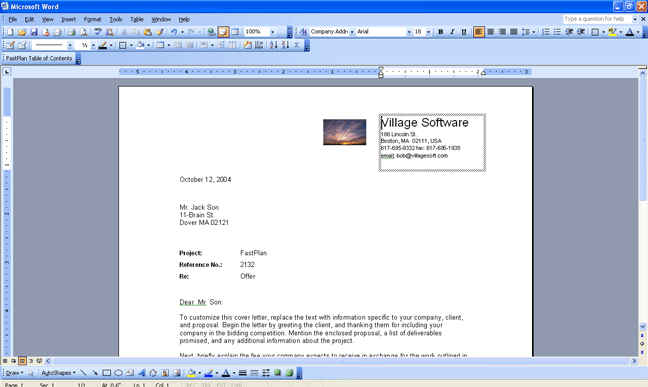This screenshot has width=648, height=387.
Task: Click the Insert WordArt icon
Action: click(x=141, y=373)
